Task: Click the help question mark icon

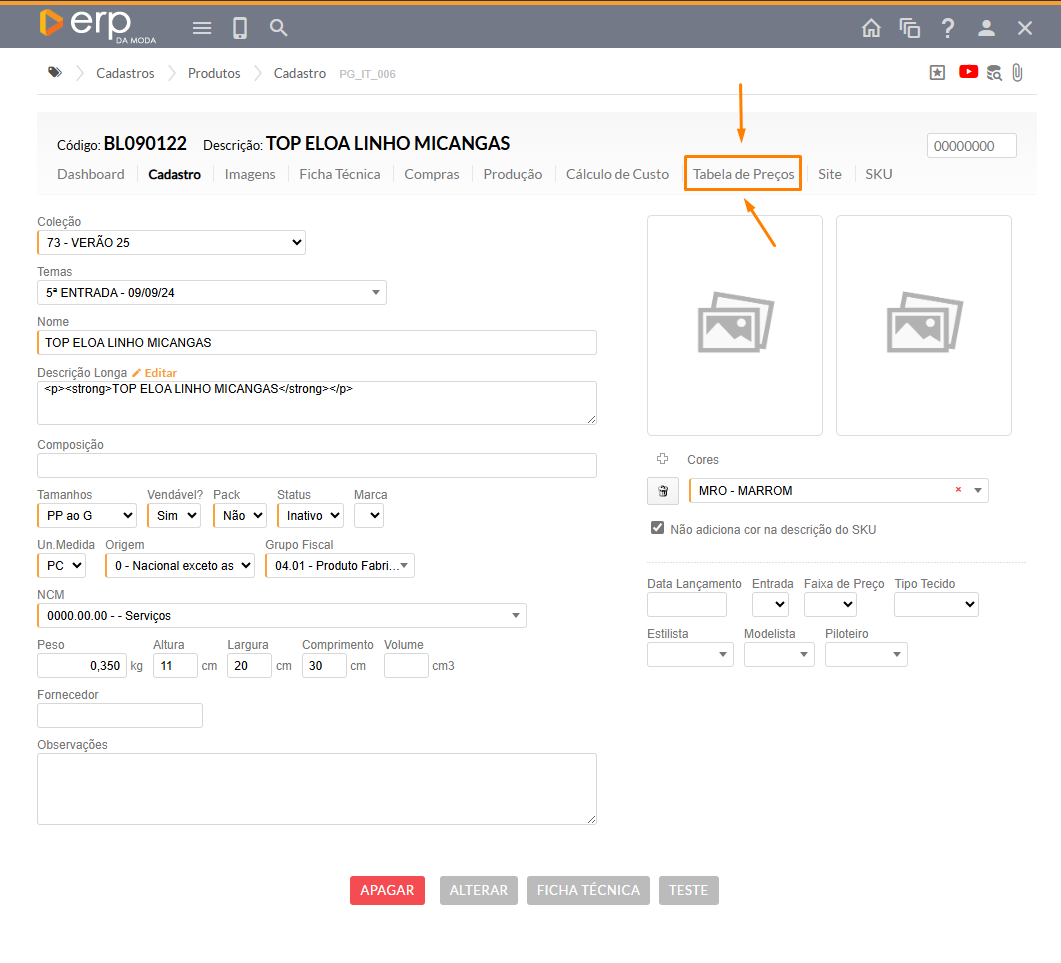Action: tap(948, 28)
